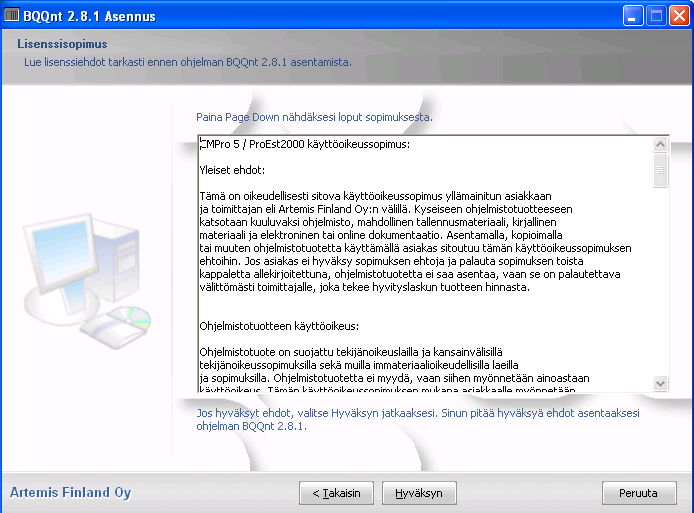Click the installer icon in title bar
The height and width of the screenshot is (513, 694).
12,15
